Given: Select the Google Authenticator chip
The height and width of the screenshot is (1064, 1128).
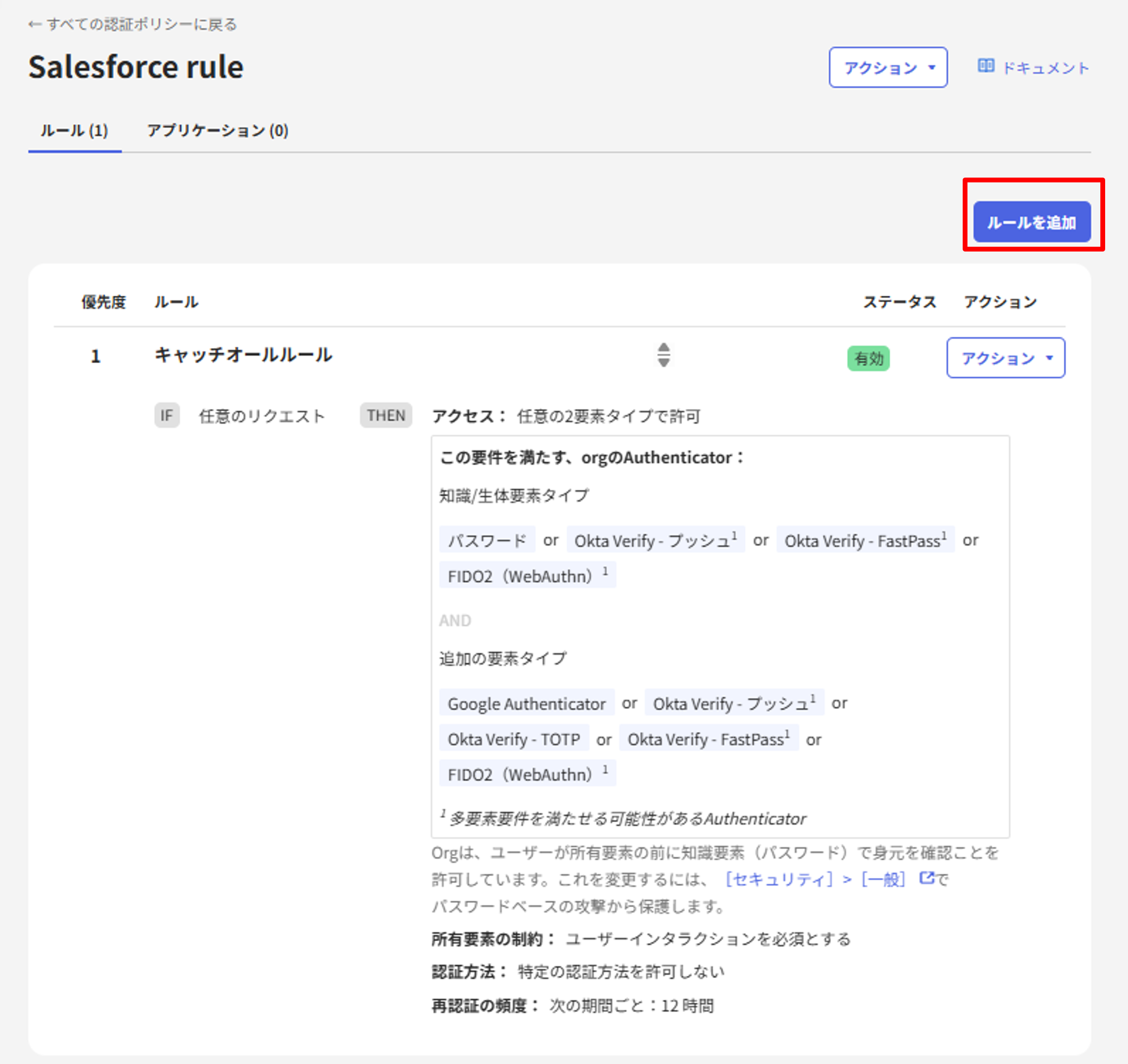Looking at the screenshot, I should pos(527,703).
